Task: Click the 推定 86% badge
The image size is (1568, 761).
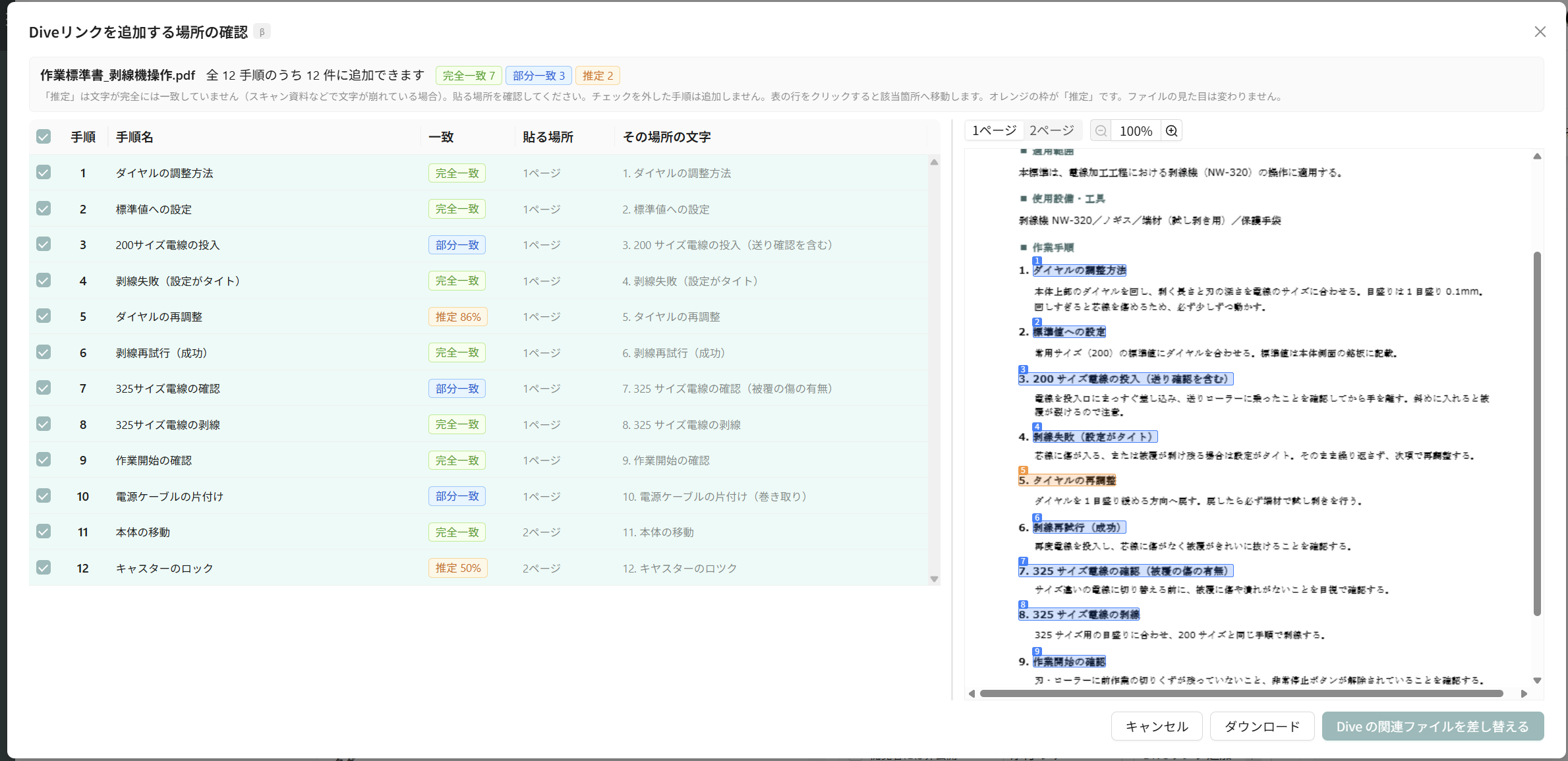Action: point(458,317)
